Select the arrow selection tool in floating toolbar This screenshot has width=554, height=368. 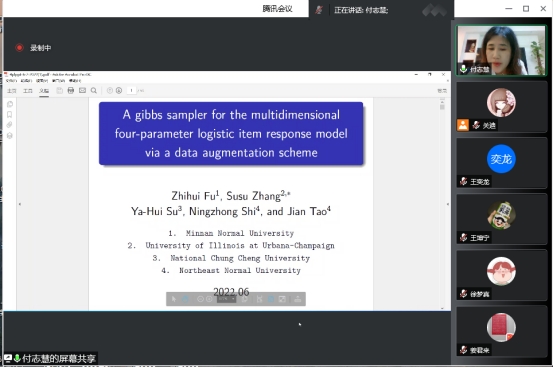click(173, 299)
